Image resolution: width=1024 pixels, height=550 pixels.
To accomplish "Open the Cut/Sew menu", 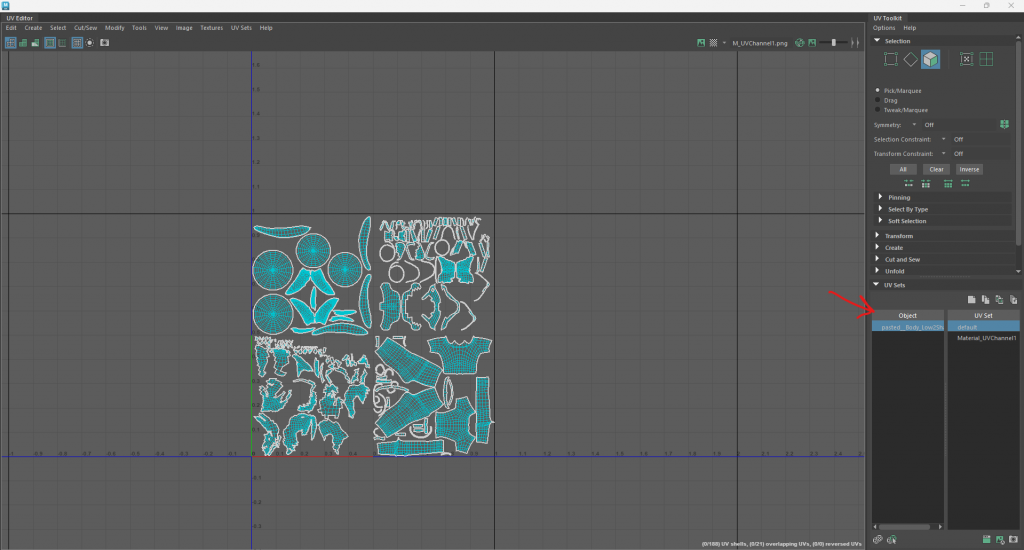I will tap(86, 28).
